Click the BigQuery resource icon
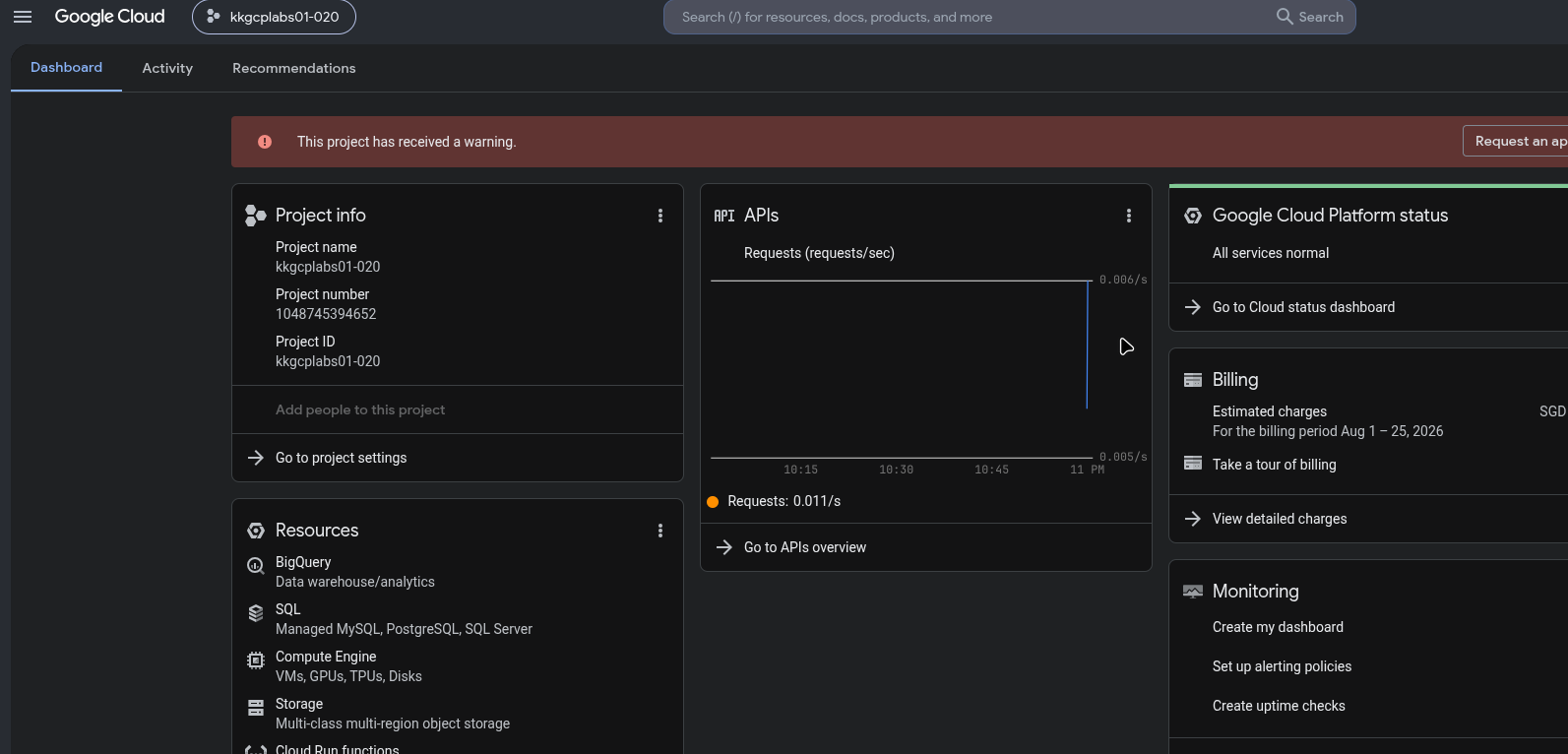1568x754 pixels. (256, 565)
